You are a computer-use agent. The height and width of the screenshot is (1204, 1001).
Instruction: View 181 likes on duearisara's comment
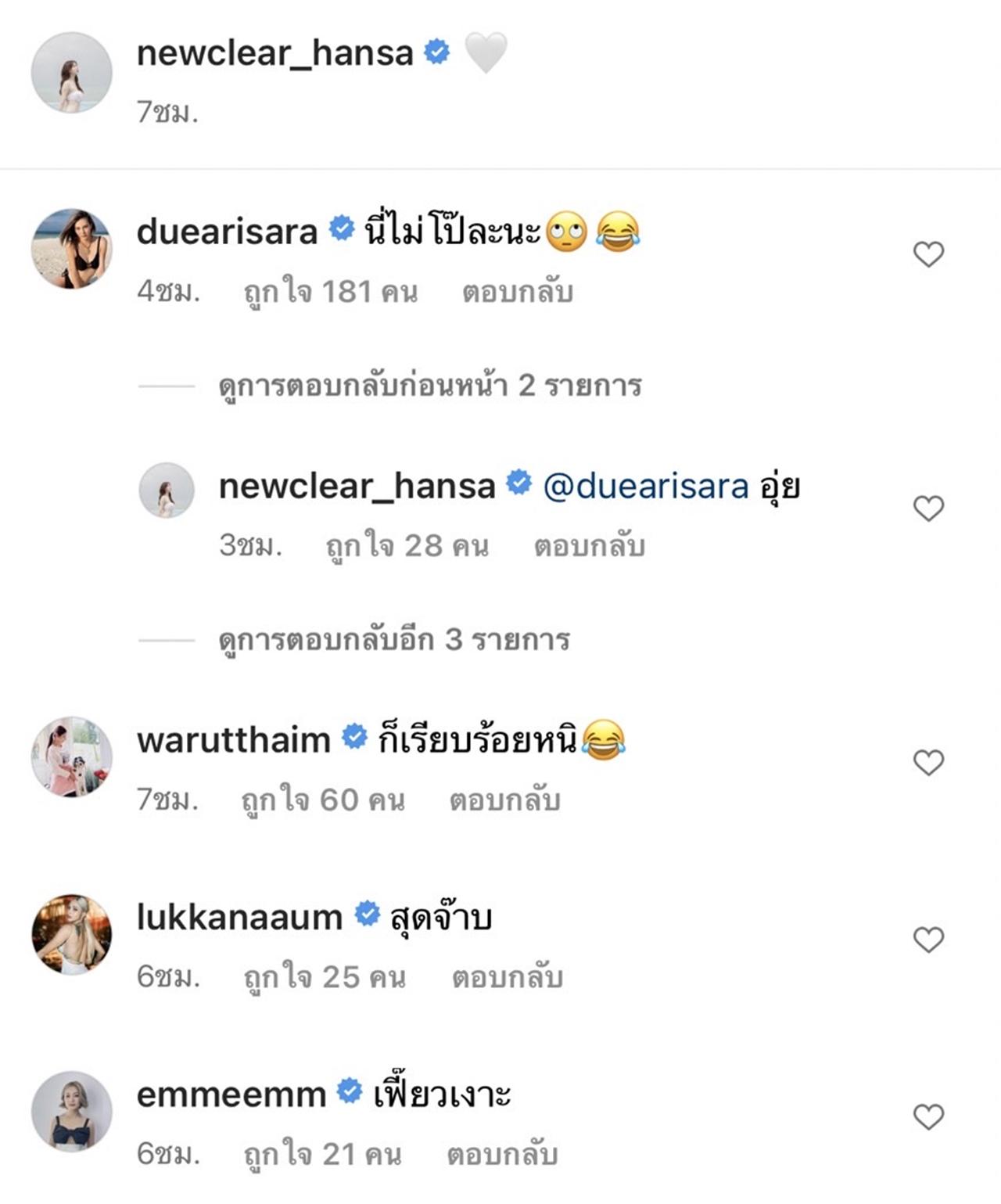point(331,293)
